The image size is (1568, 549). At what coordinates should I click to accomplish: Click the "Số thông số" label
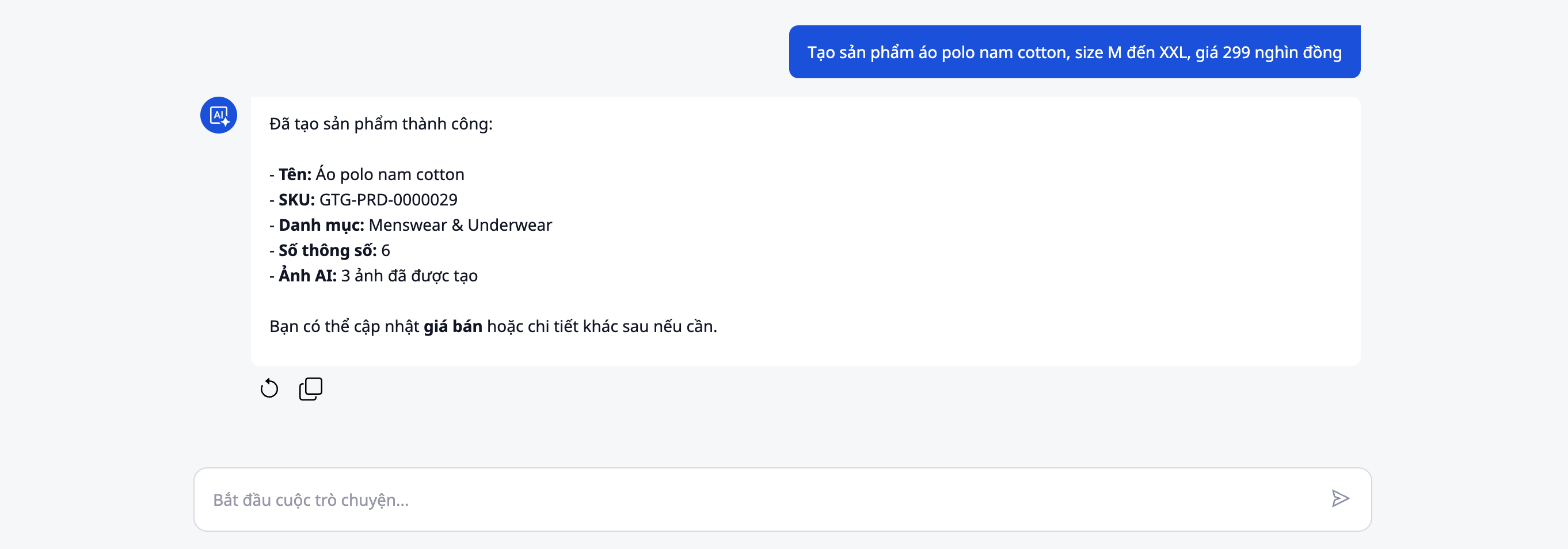coord(327,251)
